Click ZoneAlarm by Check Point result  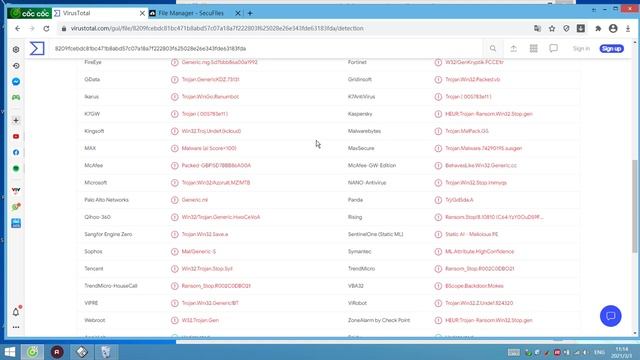point(489,320)
